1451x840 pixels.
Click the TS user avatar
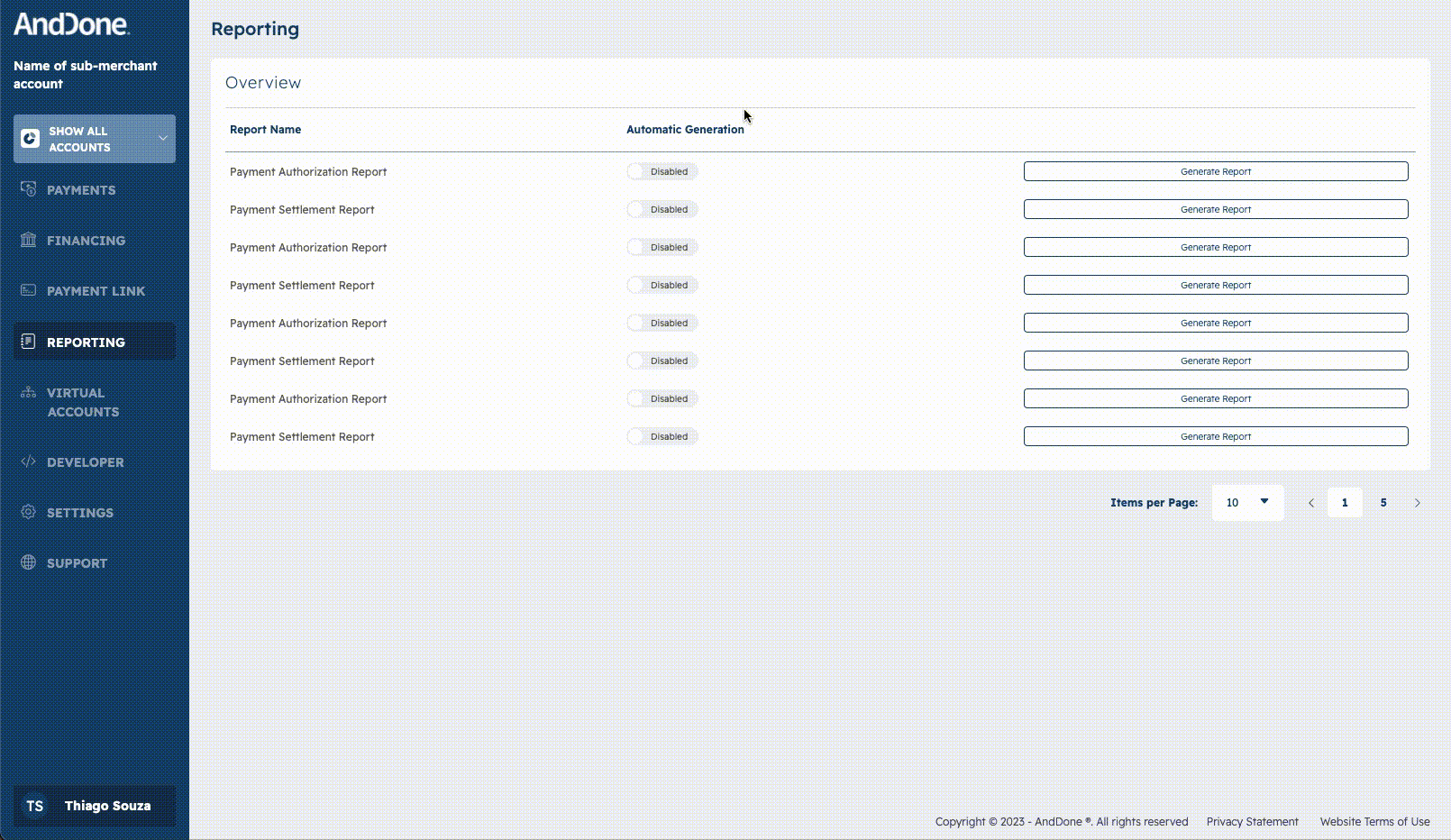tap(35, 806)
